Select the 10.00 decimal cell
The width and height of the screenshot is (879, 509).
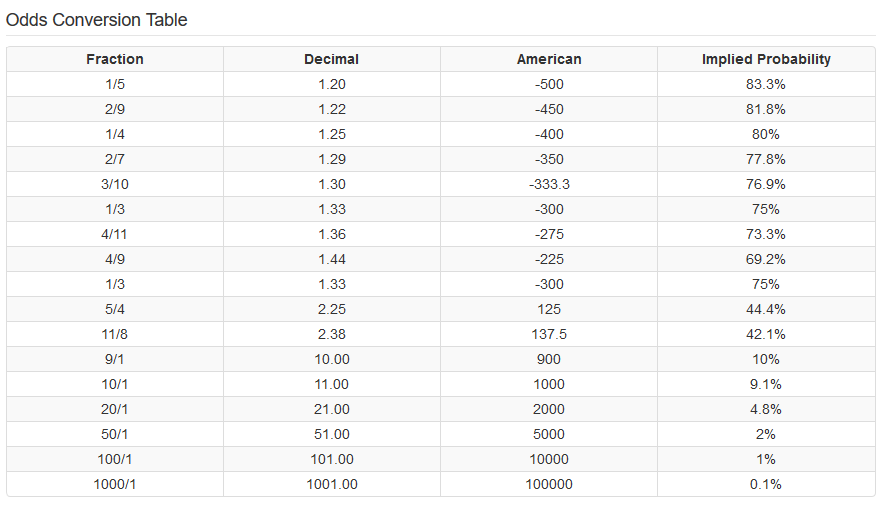point(332,359)
